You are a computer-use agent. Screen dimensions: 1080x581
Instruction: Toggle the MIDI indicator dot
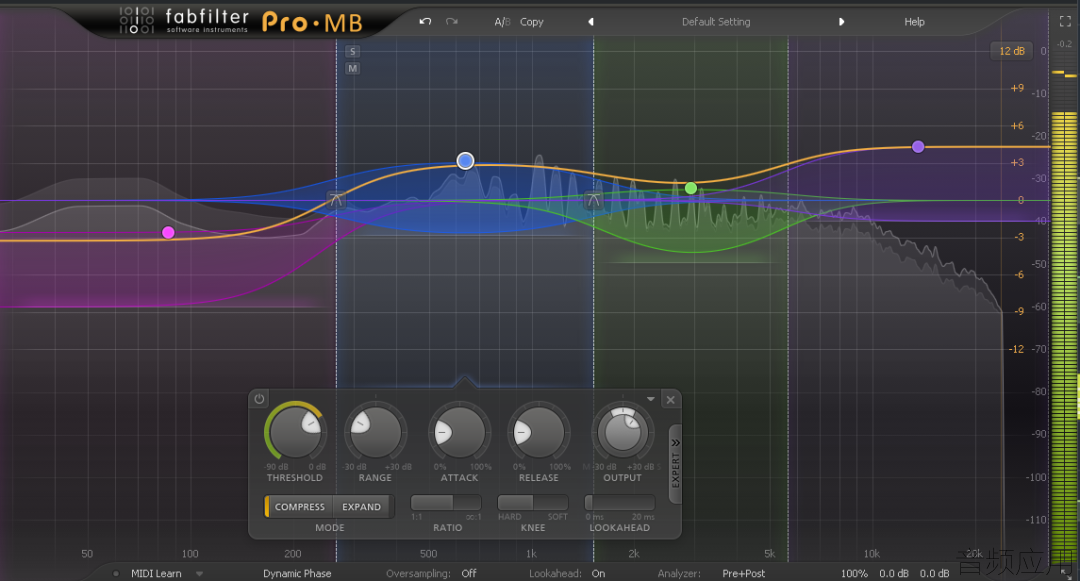[116, 573]
